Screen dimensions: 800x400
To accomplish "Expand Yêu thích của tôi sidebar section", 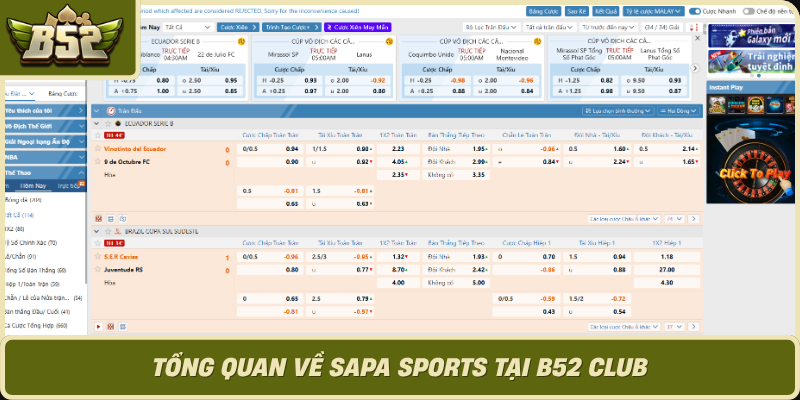I will pos(44,110).
